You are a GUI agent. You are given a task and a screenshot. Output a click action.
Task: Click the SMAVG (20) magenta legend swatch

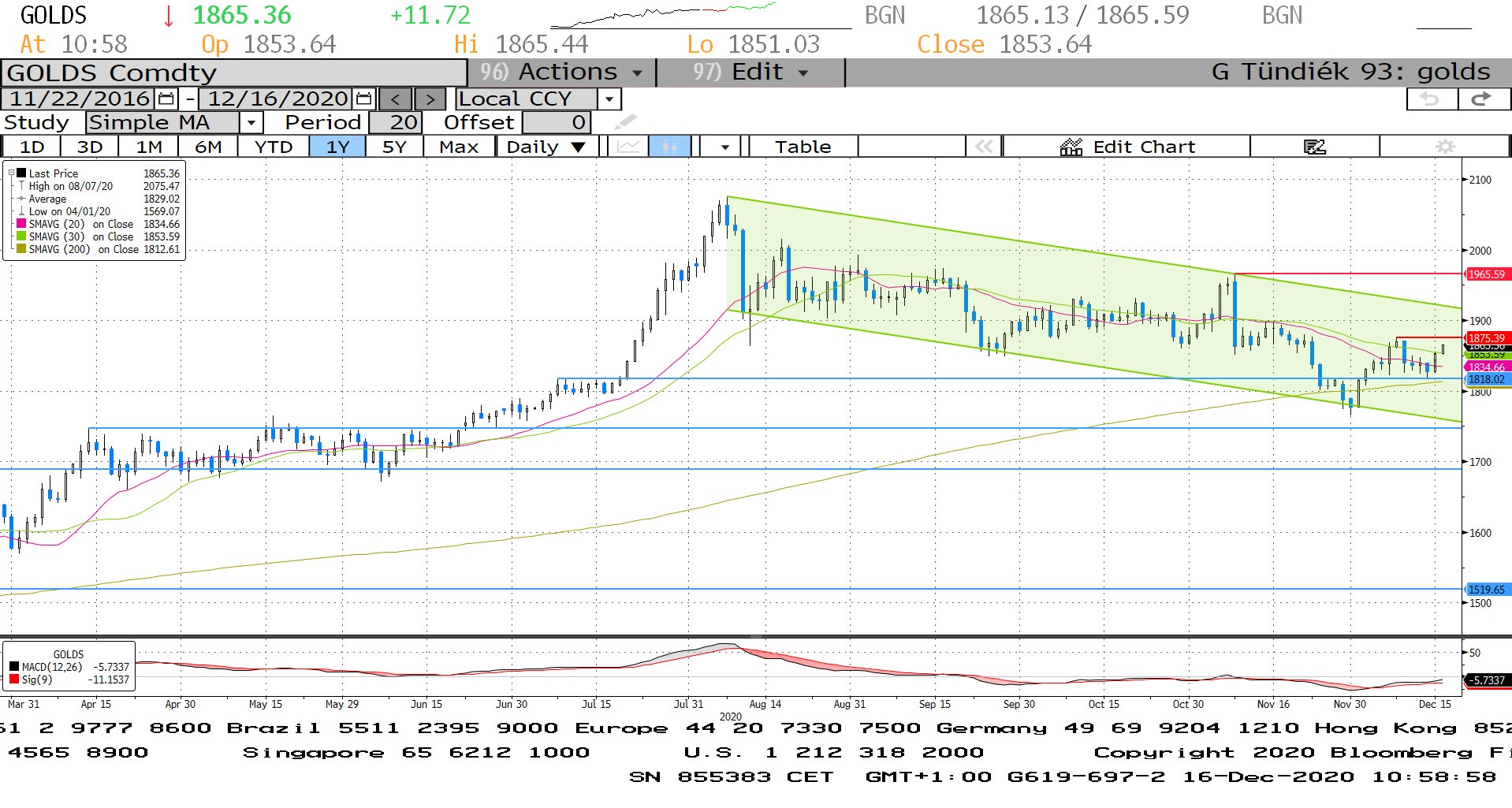point(21,224)
